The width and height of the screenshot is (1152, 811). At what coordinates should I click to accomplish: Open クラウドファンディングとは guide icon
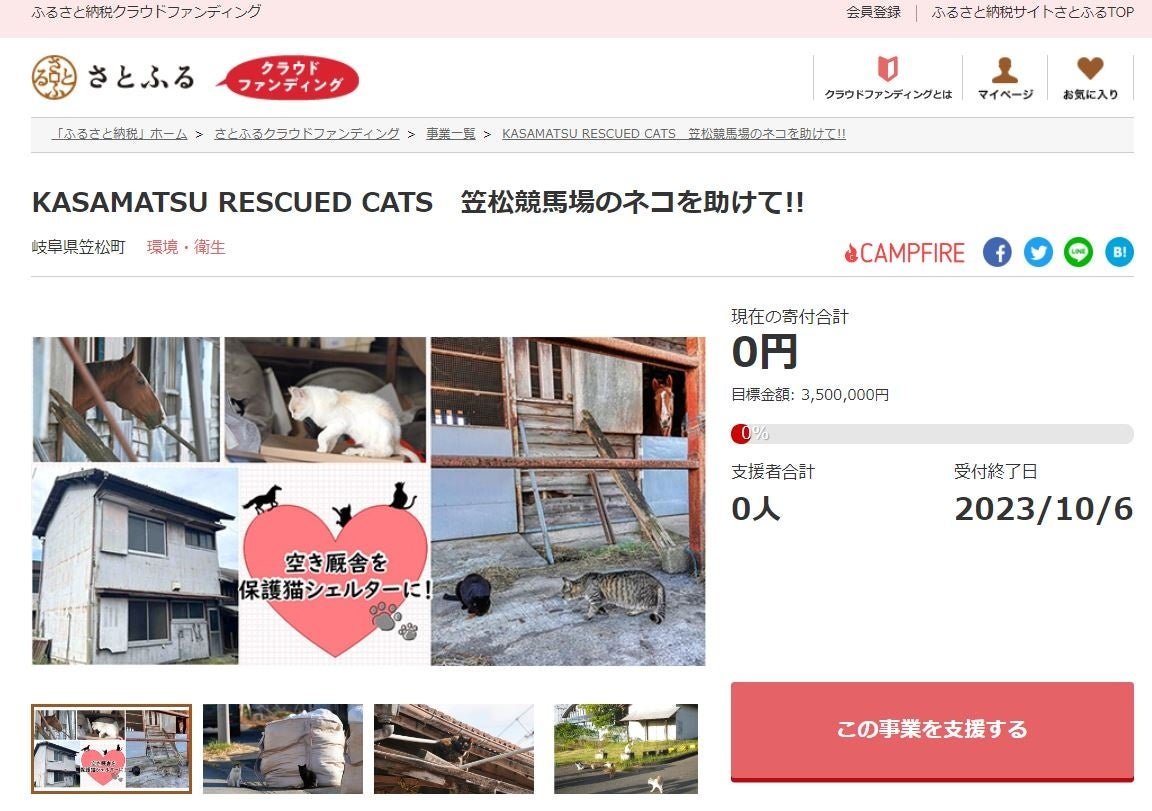pos(888,77)
